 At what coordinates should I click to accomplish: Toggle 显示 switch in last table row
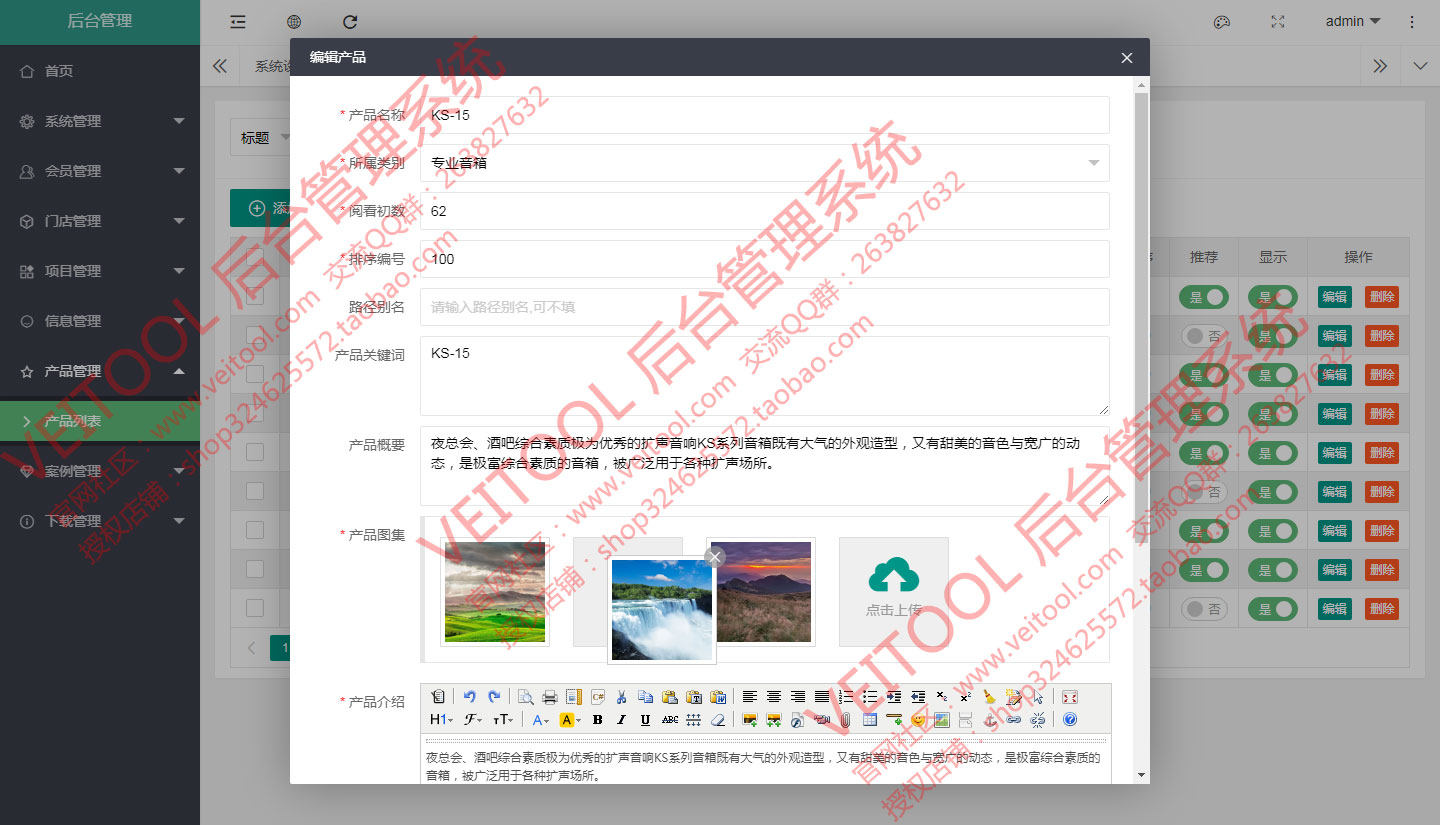point(1273,608)
